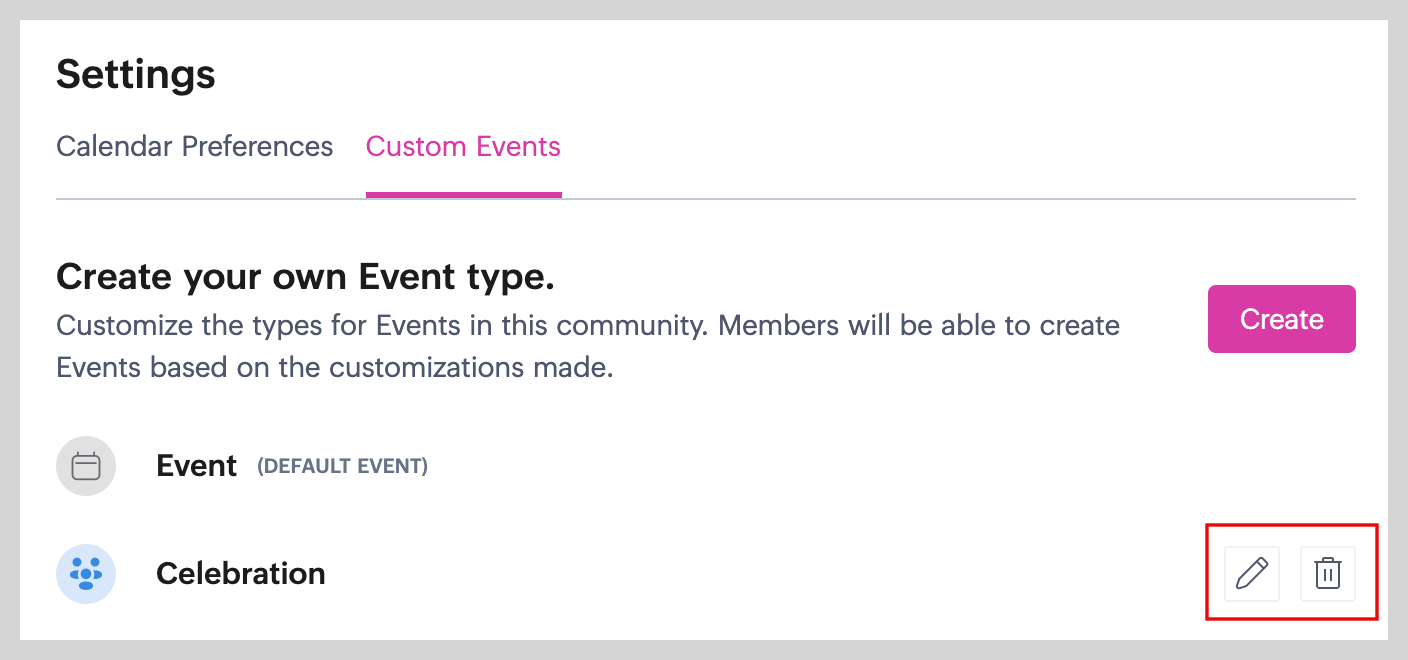Viewport: 1408px width, 660px height.
Task: Click the pencil edit icon for Celebration
Action: [x=1252, y=574]
